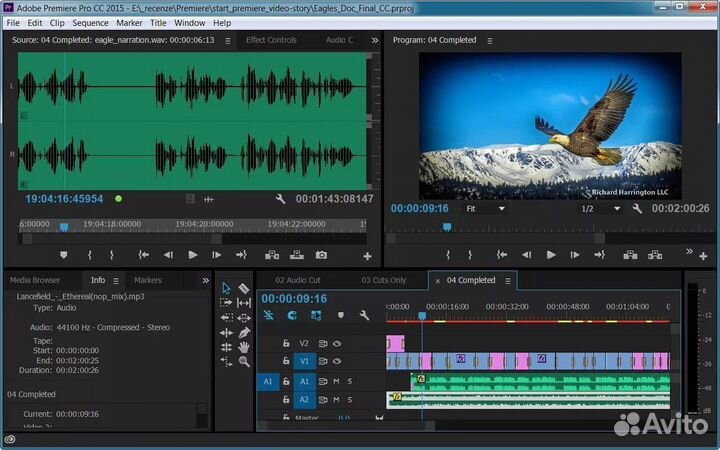
Task: Select the Selection arrow tool
Action: click(x=226, y=288)
